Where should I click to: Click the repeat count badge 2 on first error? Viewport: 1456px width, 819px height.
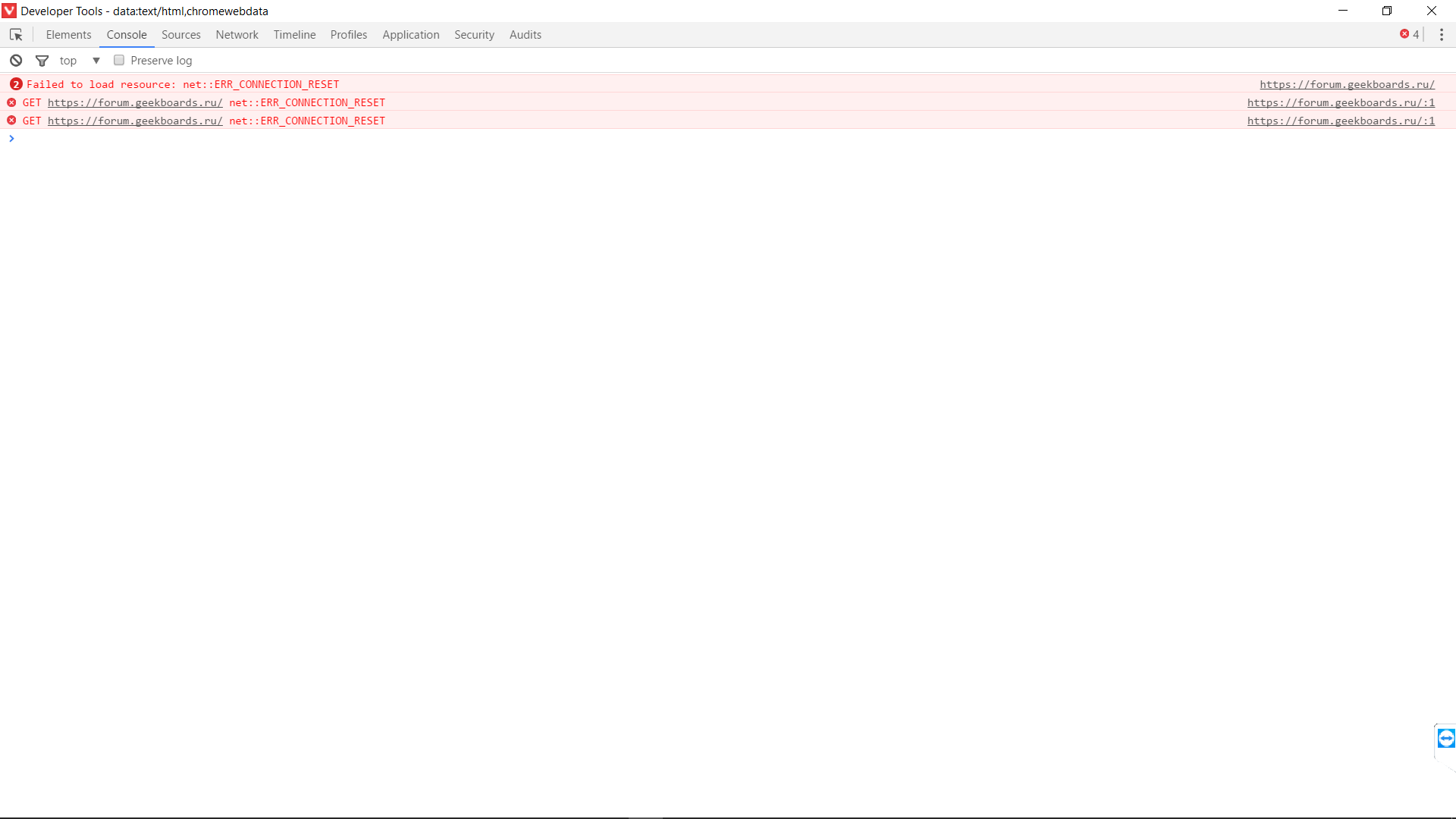point(16,84)
